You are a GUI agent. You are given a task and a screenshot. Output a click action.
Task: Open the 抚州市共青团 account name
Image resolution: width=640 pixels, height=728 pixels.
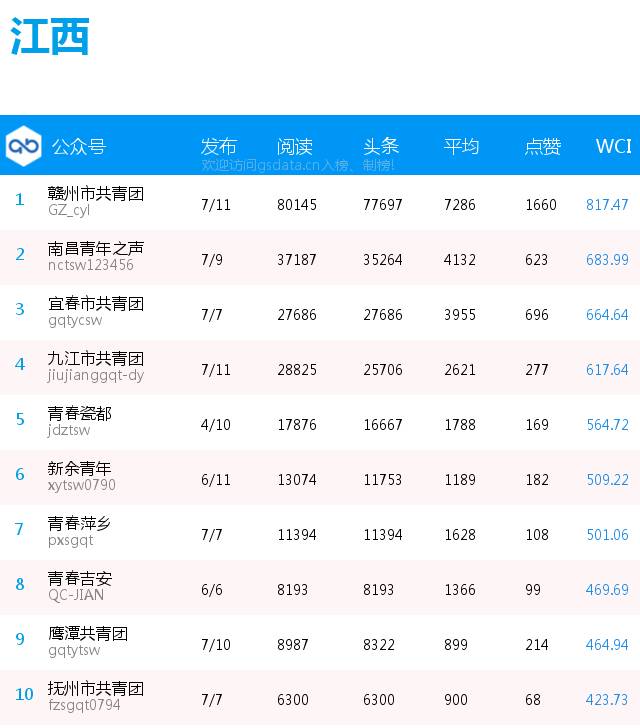click(x=96, y=689)
